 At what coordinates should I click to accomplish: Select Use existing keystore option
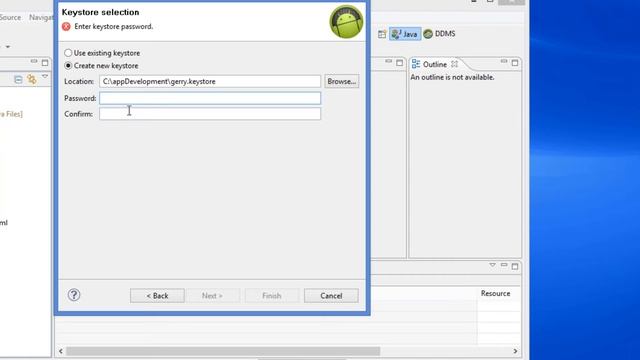[x=102, y=53]
